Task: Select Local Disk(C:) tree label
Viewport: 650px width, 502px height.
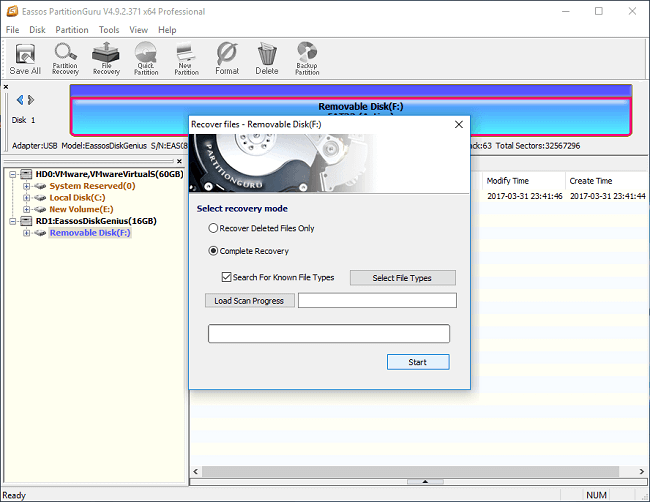Action: [78, 198]
